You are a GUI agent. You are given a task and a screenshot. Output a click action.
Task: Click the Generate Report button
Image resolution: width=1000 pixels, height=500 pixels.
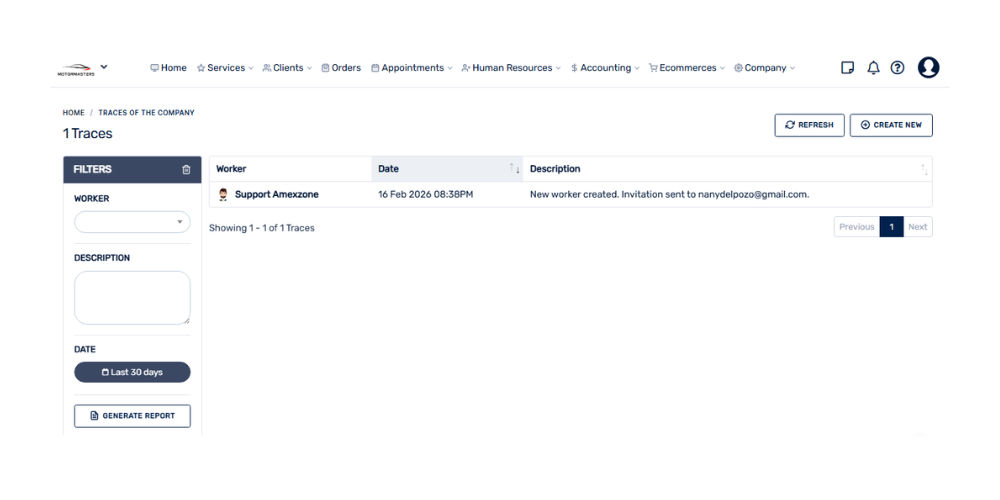[x=132, y=416]
